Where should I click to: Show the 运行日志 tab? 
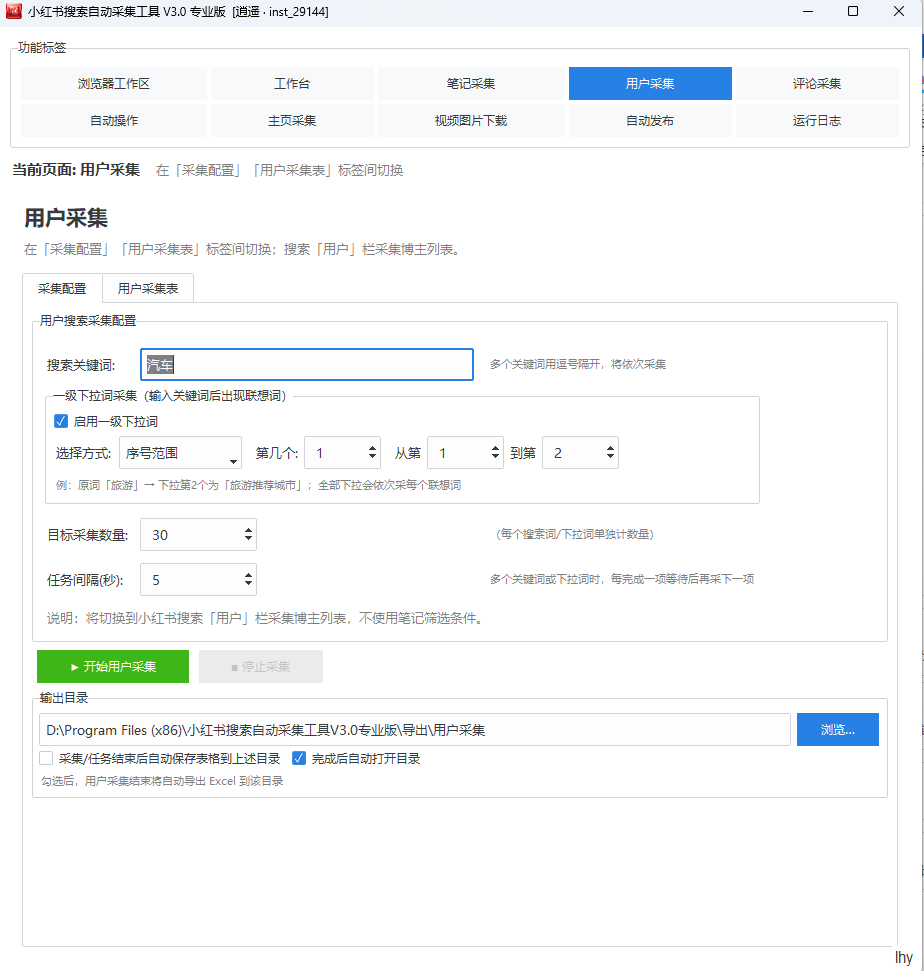click(817, 120)
